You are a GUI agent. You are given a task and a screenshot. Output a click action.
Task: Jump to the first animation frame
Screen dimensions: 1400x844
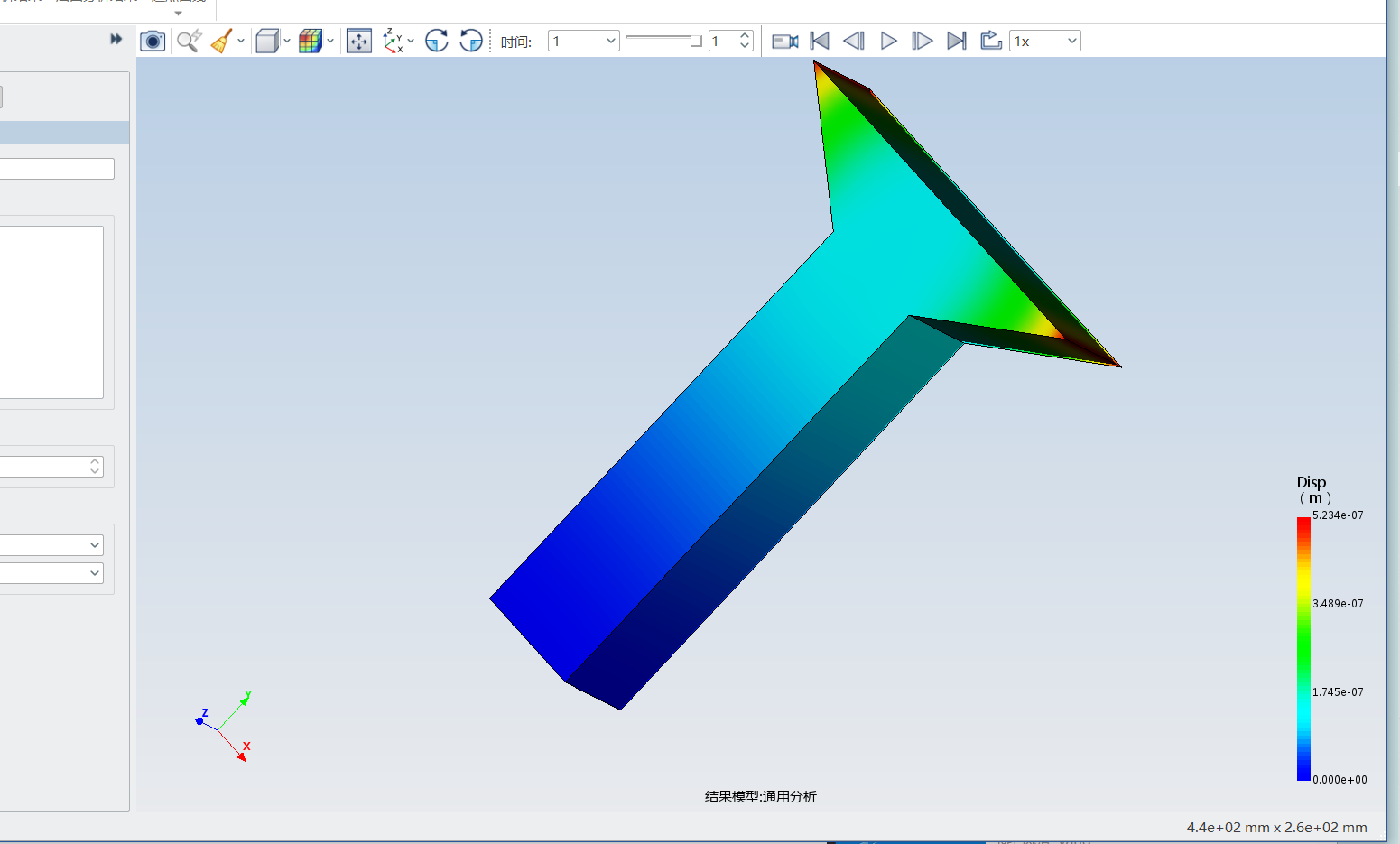click(820, 41)
